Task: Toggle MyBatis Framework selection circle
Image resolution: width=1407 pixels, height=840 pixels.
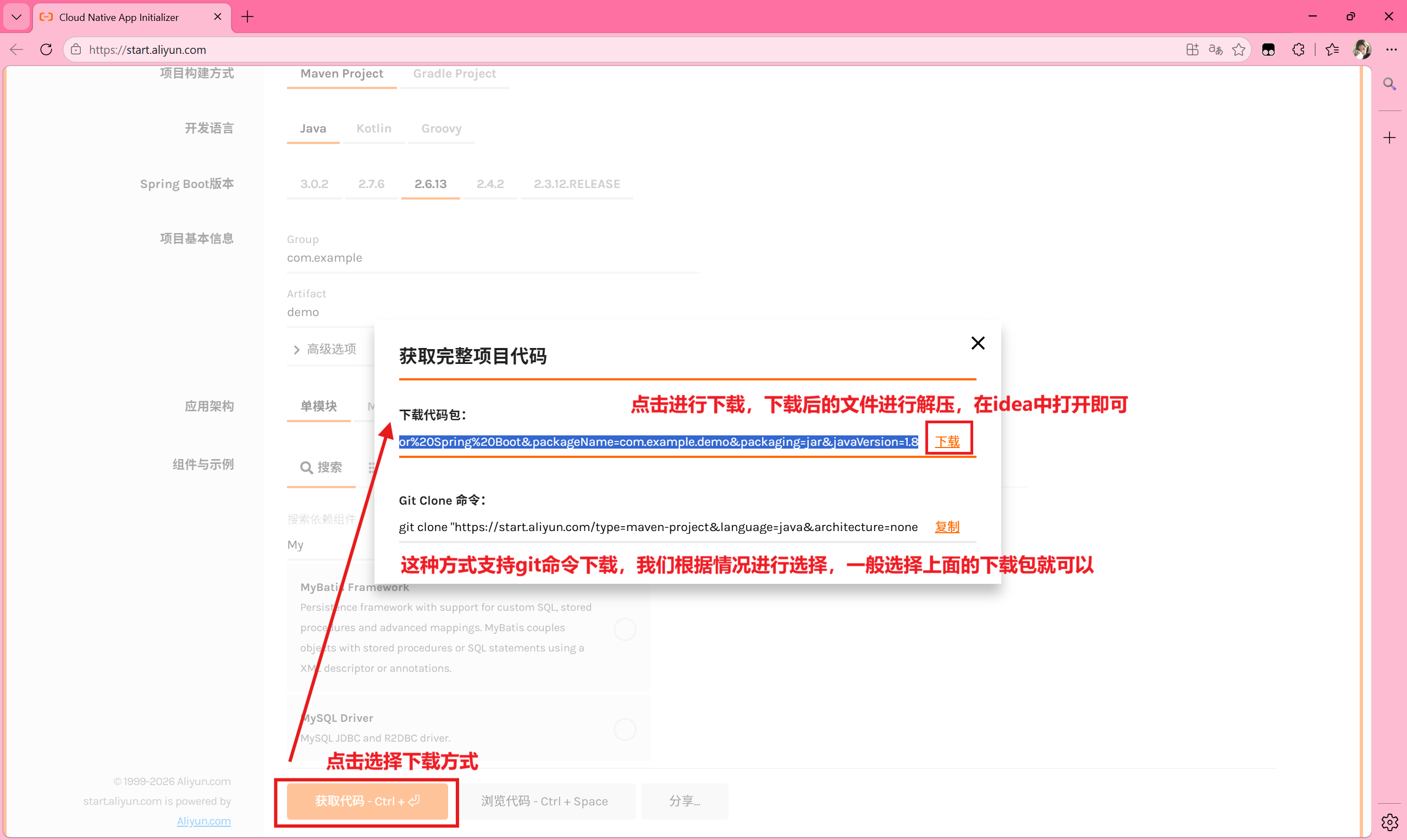Action: [x=625, y=629]
